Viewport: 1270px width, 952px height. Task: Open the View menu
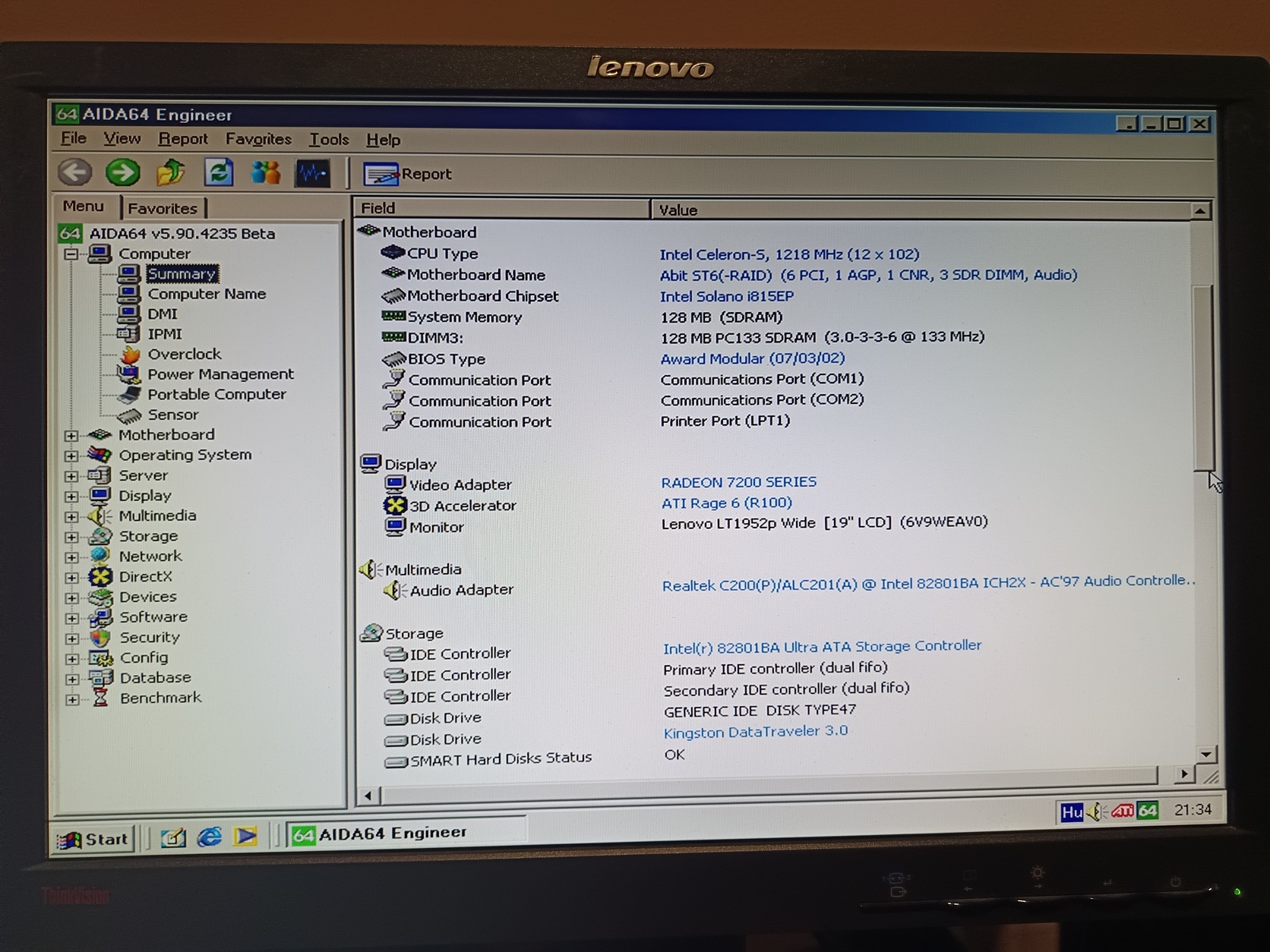[x=122, y=138]
